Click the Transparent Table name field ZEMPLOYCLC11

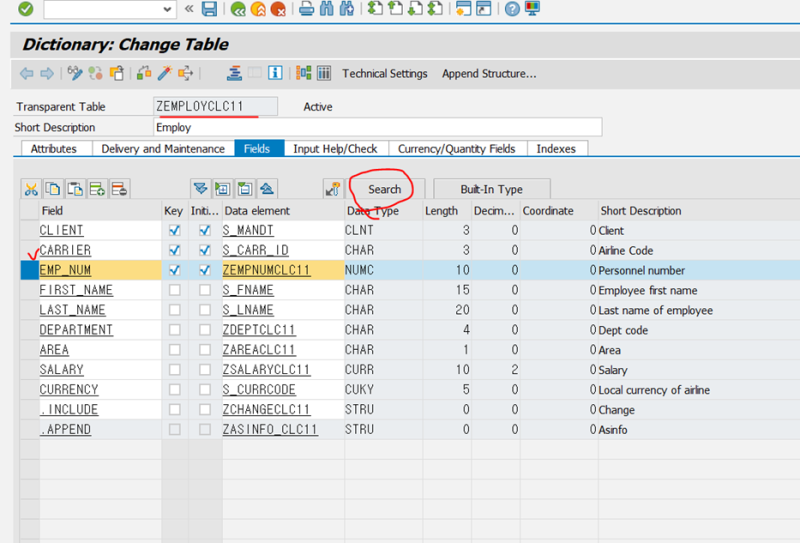point(215,106)
